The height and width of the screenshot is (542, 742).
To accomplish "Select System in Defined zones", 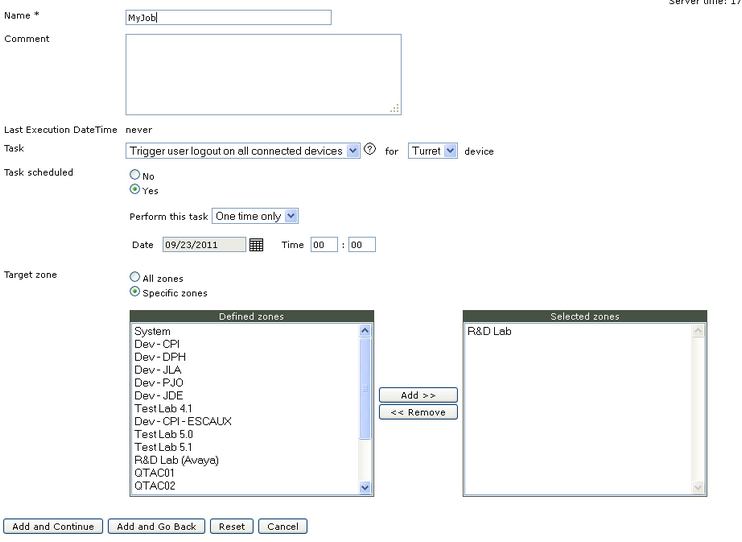I will click(246, 331).
